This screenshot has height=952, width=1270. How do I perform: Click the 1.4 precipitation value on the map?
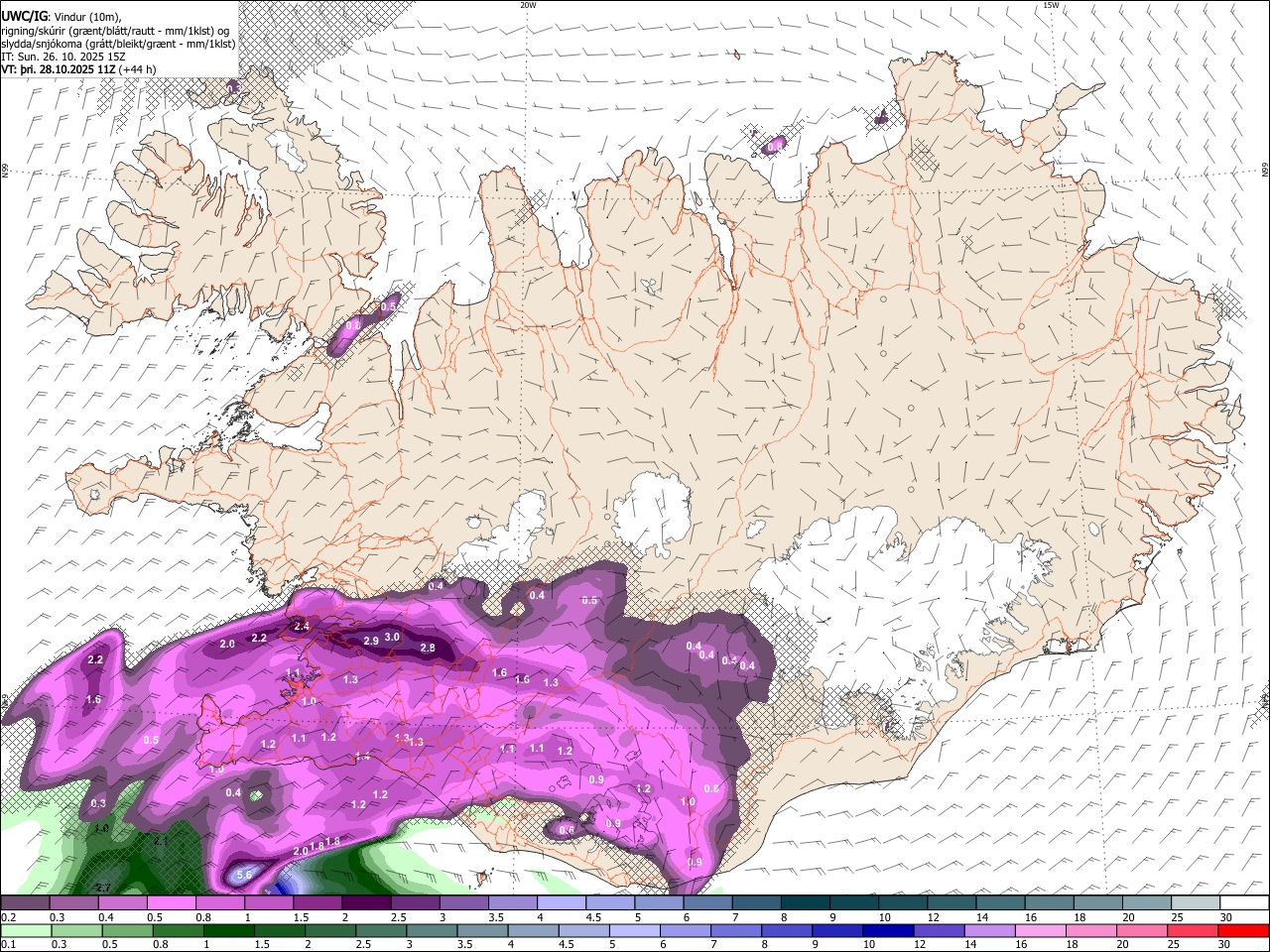point(362,757)
